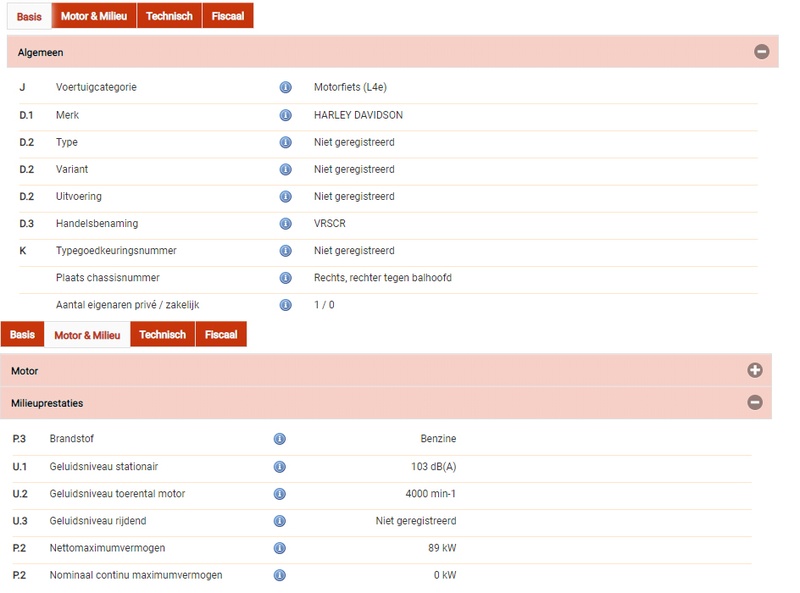This screenshot has height=593, width=800.
Task: Click the Motor section header label
Action: (x=24, y=371)
